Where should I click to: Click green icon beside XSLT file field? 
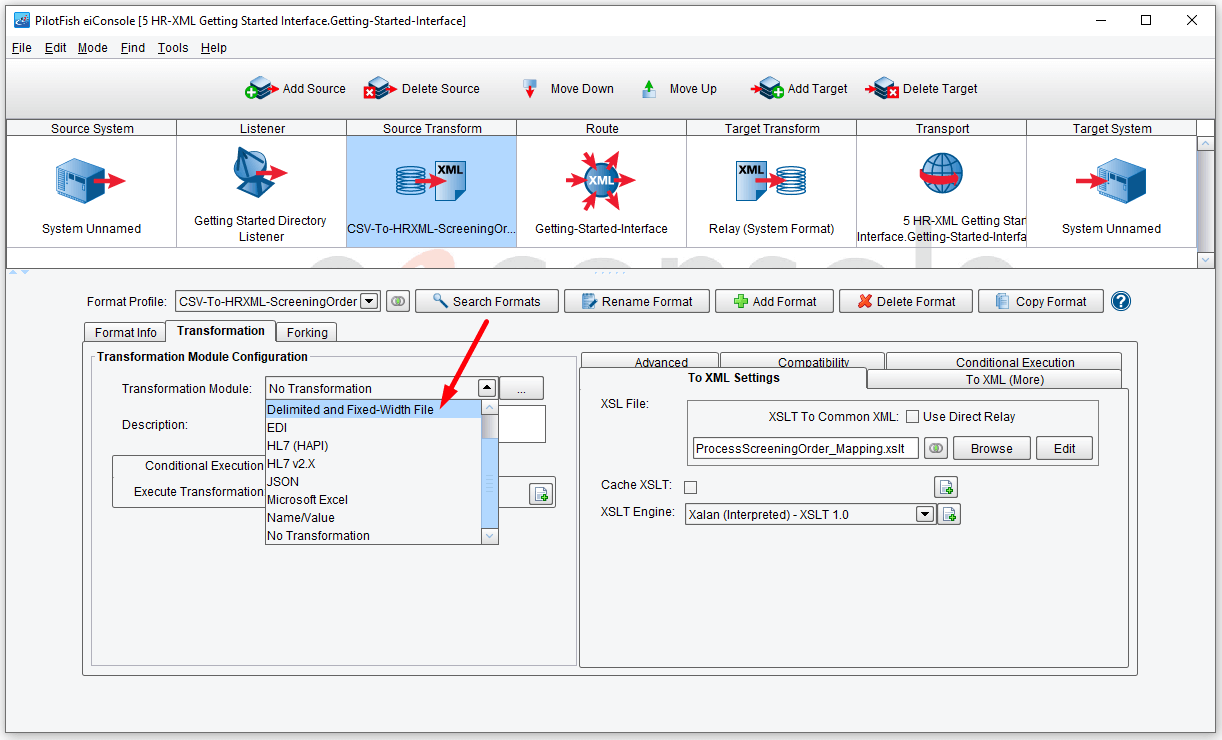point(935,448)
